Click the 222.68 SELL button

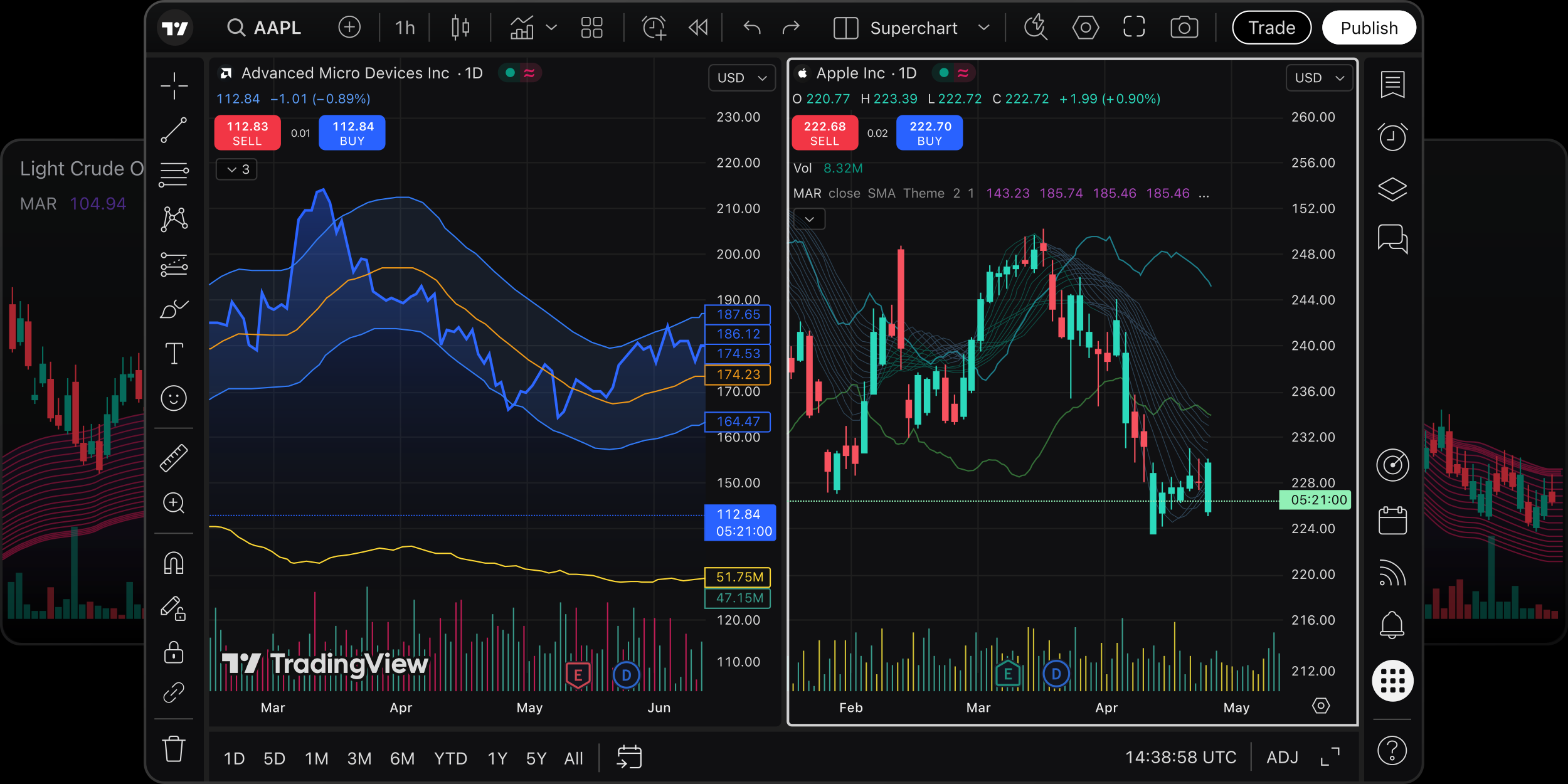pyautogui.click(x=824, y=133)
